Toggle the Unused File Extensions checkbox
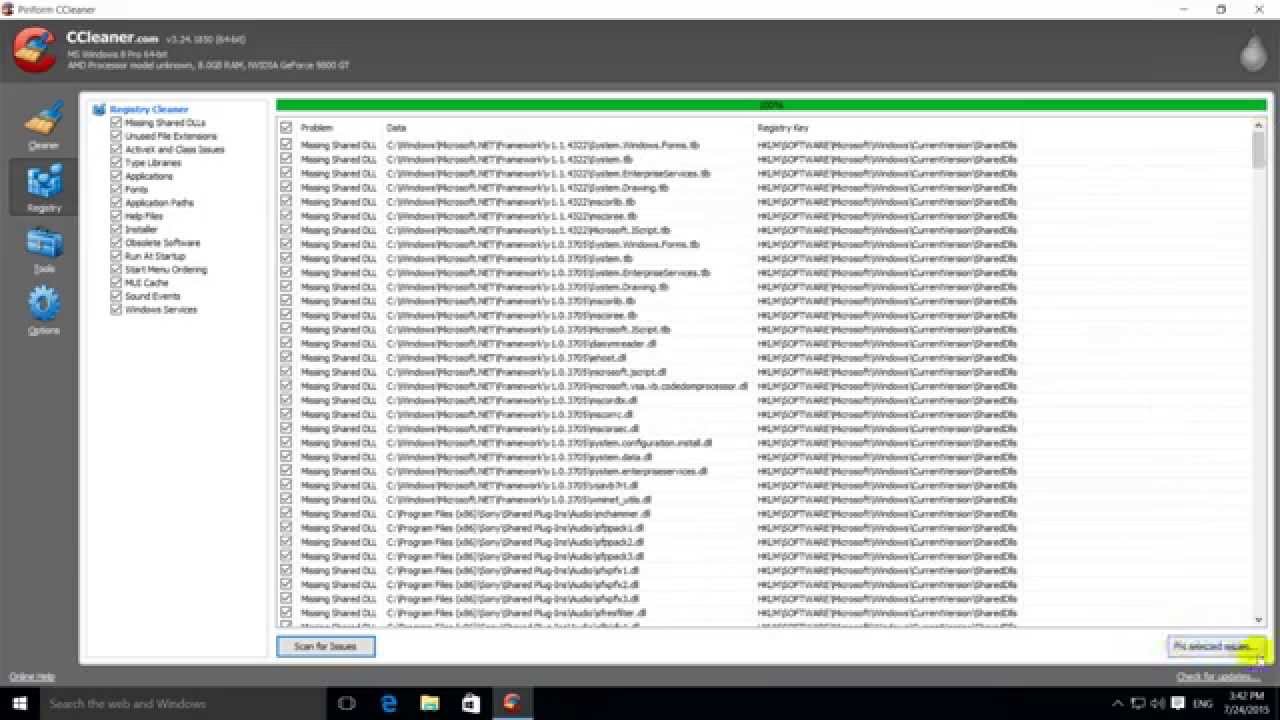 (116, 136)
